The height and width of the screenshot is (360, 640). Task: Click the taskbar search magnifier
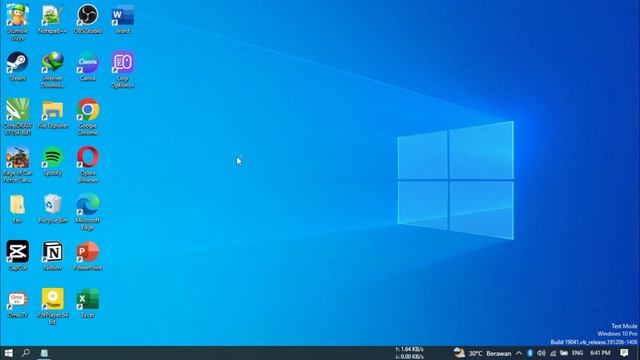(26, 353)
